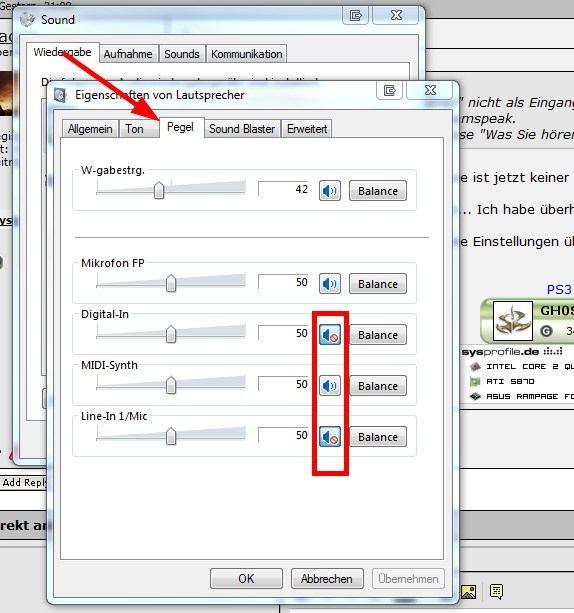Click the W-gabestrg. volume slider handle
The width and height of the screenshot is (574, 613).
click(x=159, y=190)
